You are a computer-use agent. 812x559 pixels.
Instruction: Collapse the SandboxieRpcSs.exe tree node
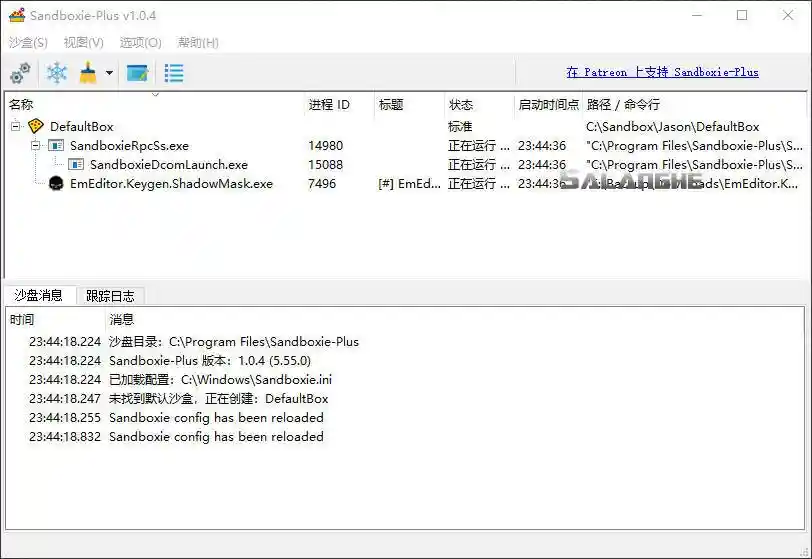coord(36,146)
